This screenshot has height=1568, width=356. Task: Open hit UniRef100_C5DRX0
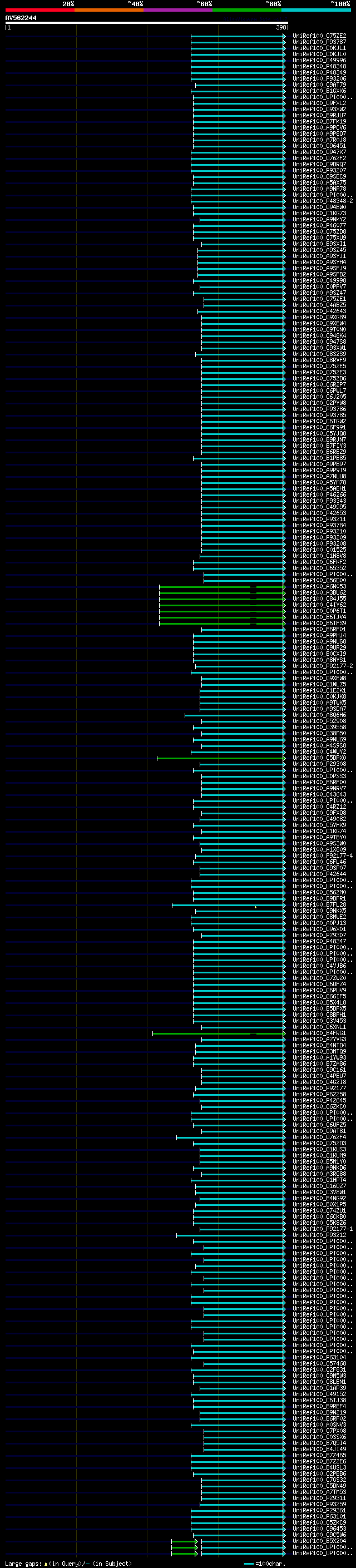point(319,758)
